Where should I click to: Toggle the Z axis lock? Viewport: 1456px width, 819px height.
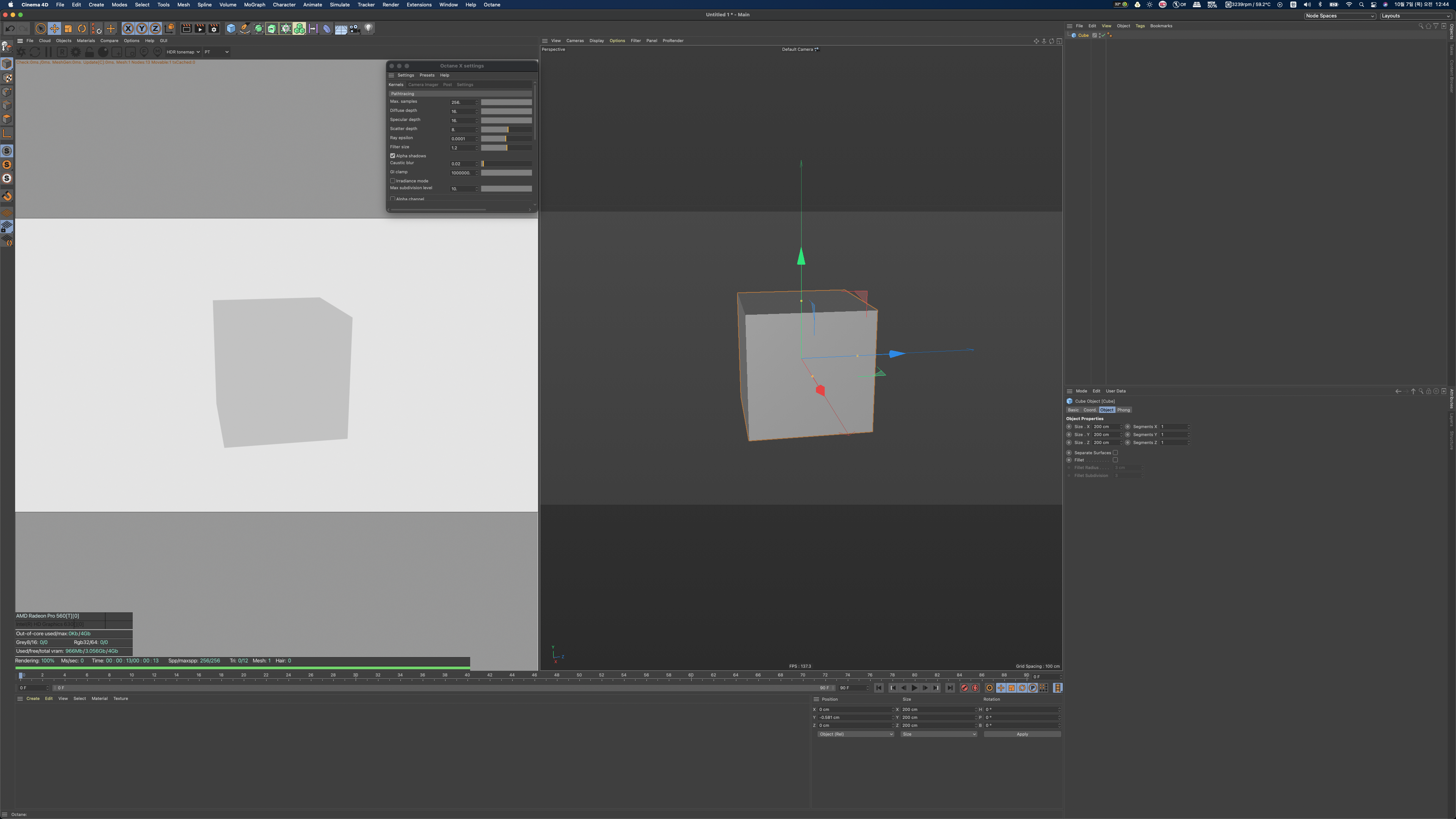[155, 28]
